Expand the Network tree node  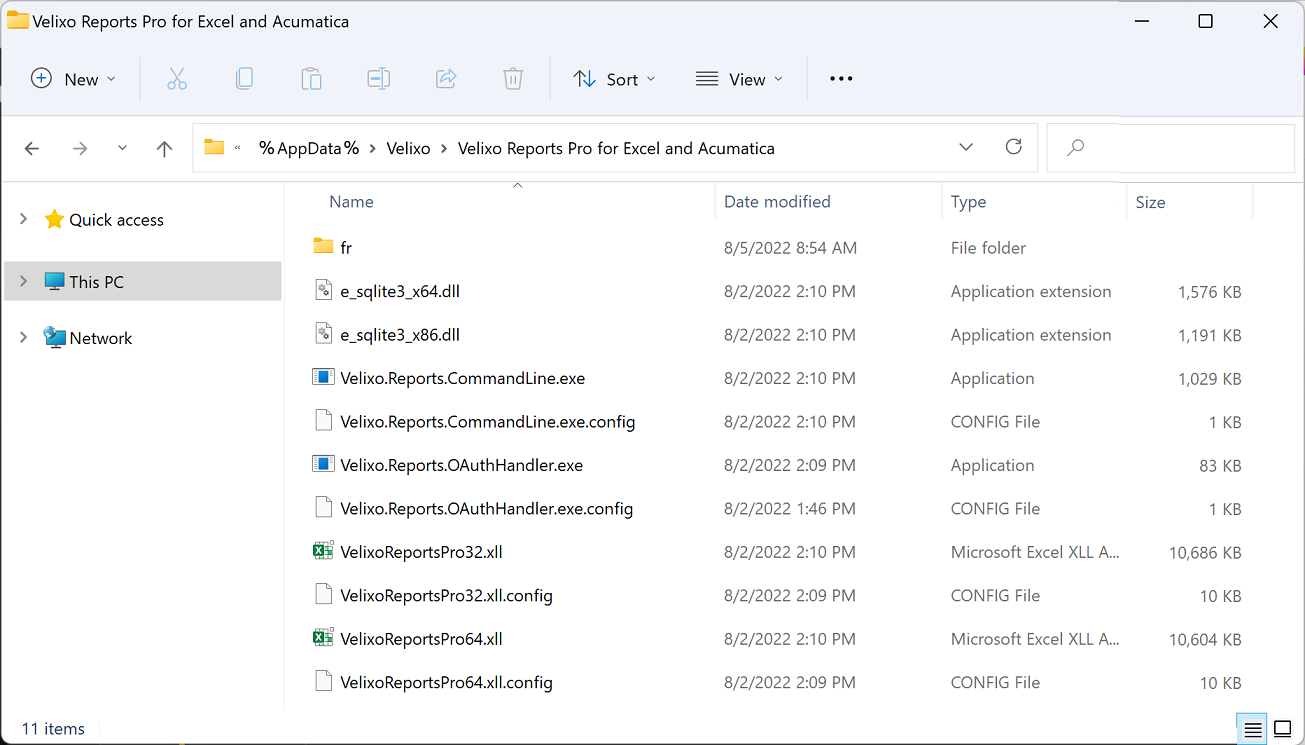pyautogui.click(x=23, y=338)
